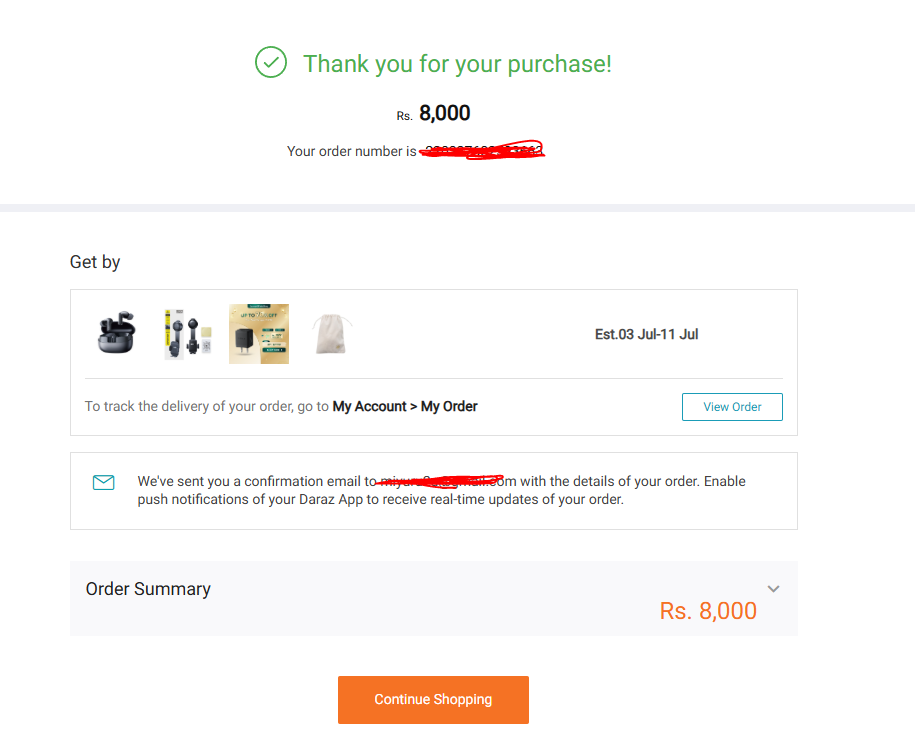Click the green checkmark success icon
Screen dimensions: 915x743
coord(271,62)
